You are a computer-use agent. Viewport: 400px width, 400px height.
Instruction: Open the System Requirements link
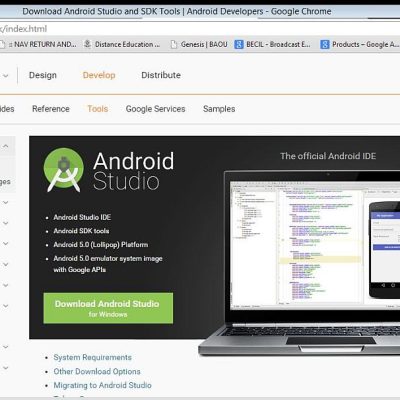pos(92,357)
